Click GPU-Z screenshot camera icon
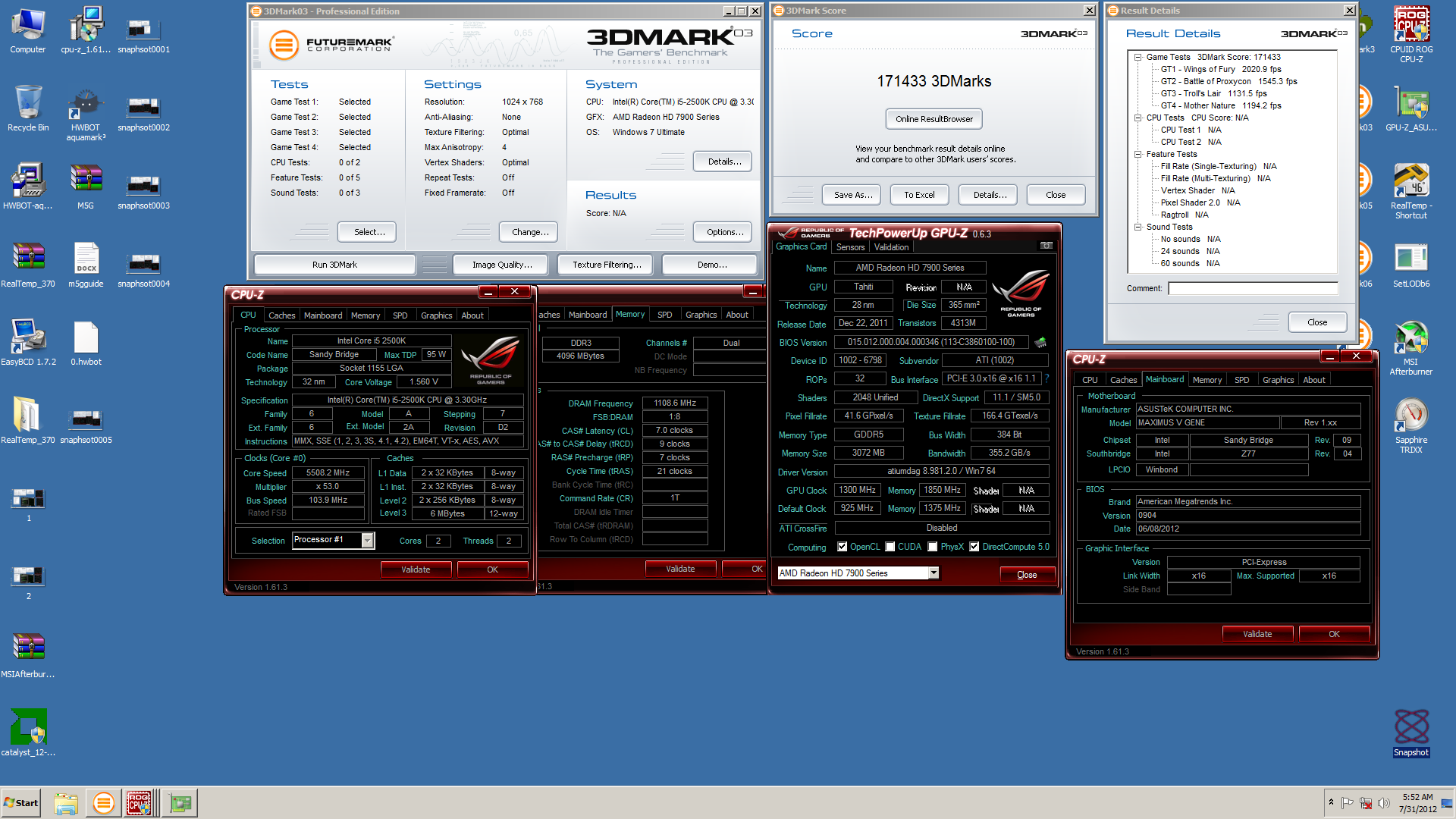 point(1046,246)
